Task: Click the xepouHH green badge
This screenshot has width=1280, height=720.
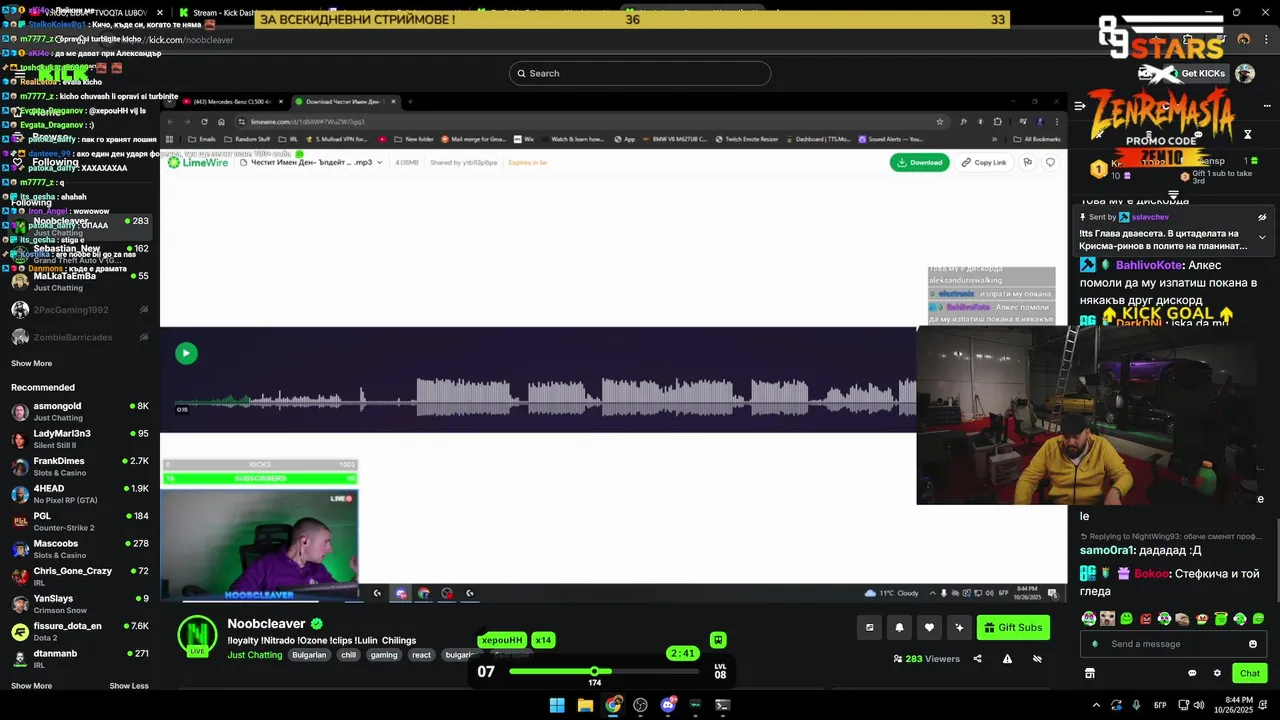Action: point(502,640)
